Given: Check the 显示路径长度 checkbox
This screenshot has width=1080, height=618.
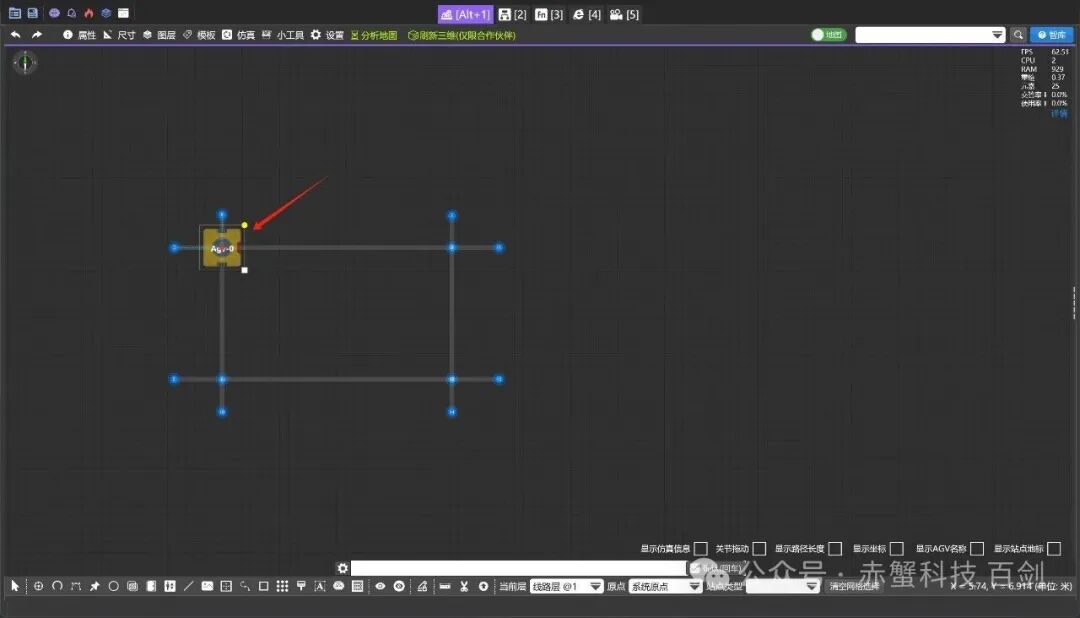Looking at the screenshot, I should (x=835, y=548).
